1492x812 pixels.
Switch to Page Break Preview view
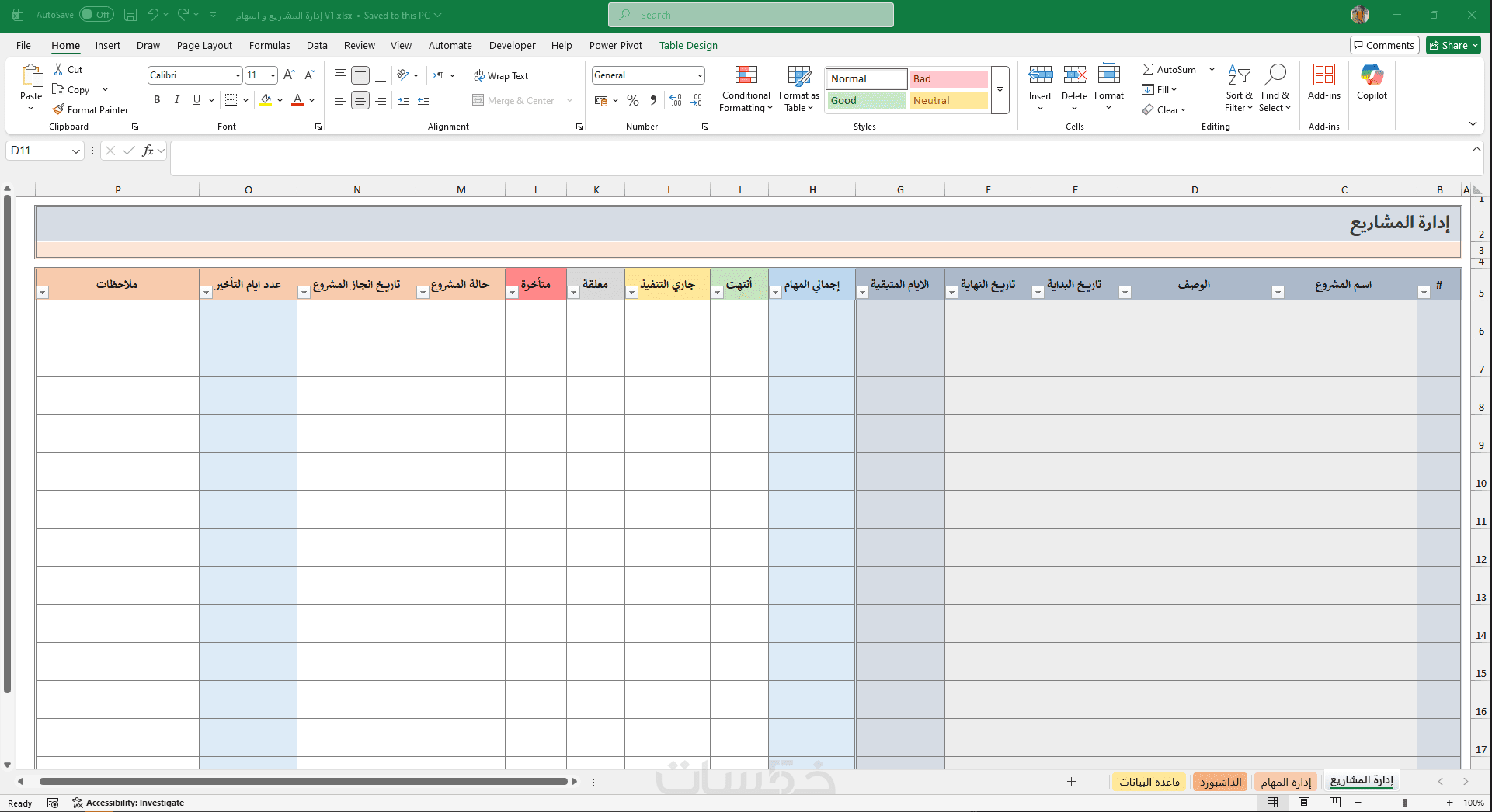(x=1335, y=802)
